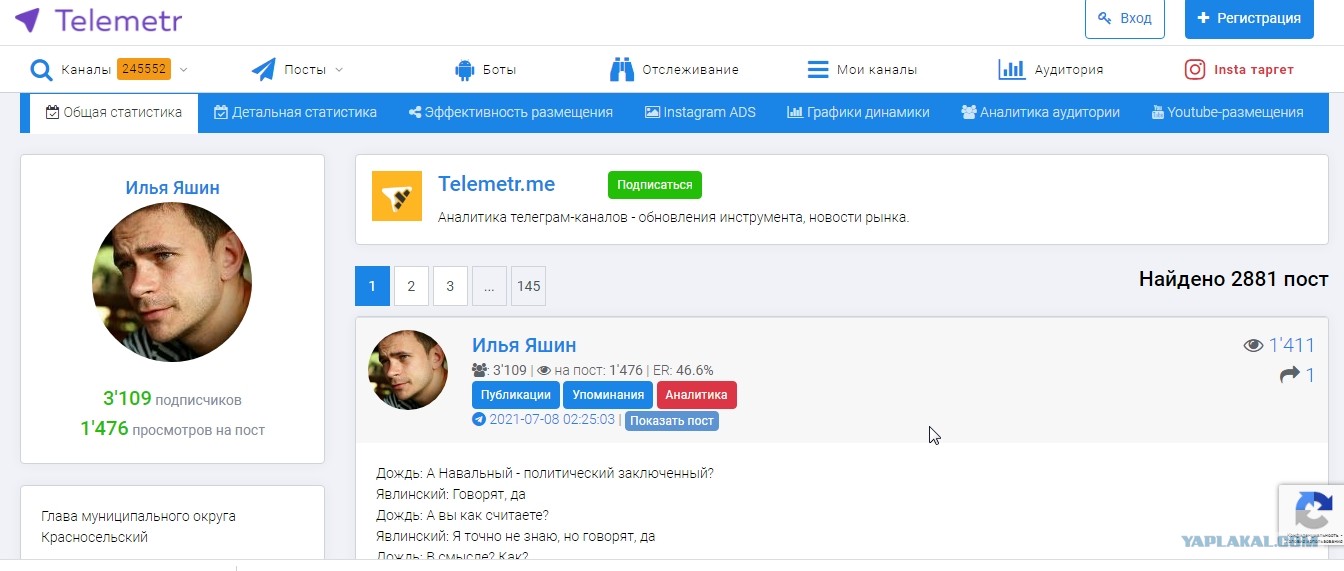Open the sidebar Илья Яшин profile link

pyautogui.click(x=172, y=187)
